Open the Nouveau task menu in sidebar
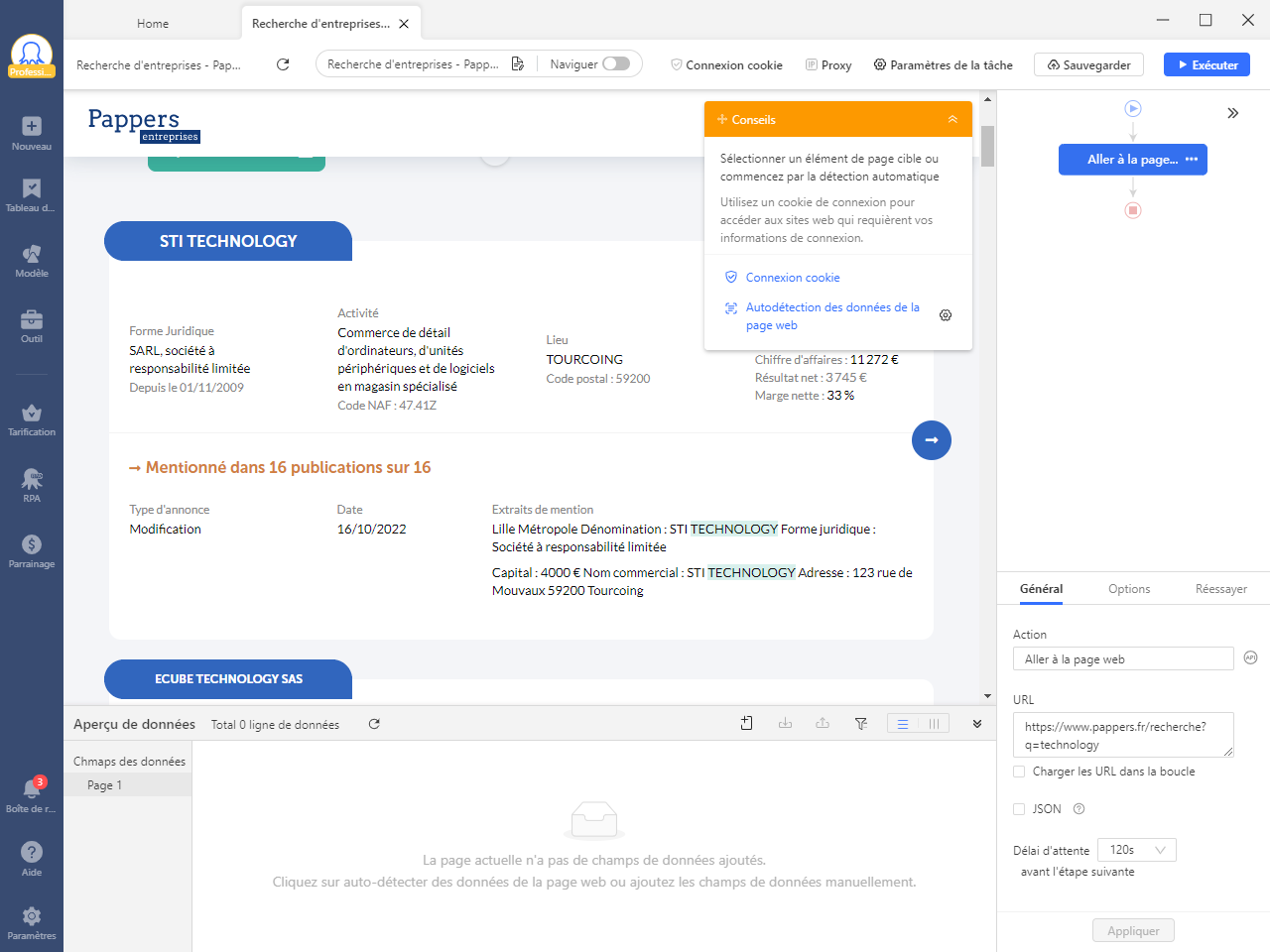1270x952 pixels. [32, 134]
